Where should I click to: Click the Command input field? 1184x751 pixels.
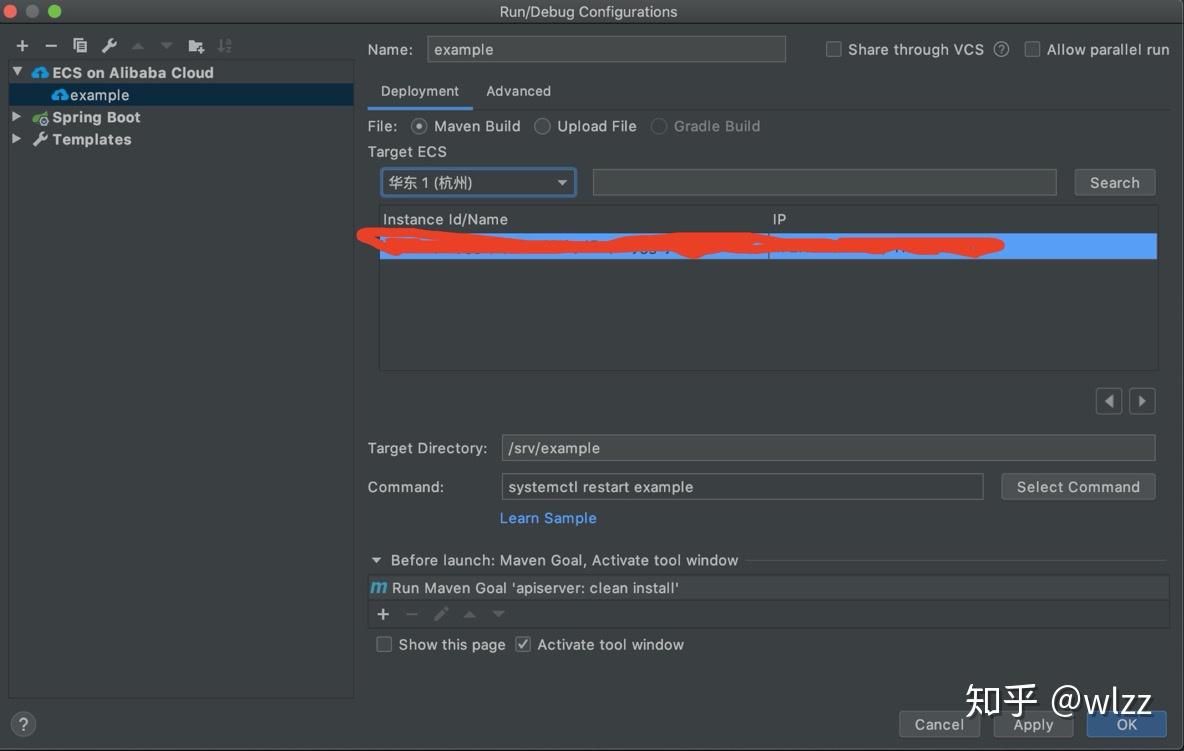742,487
